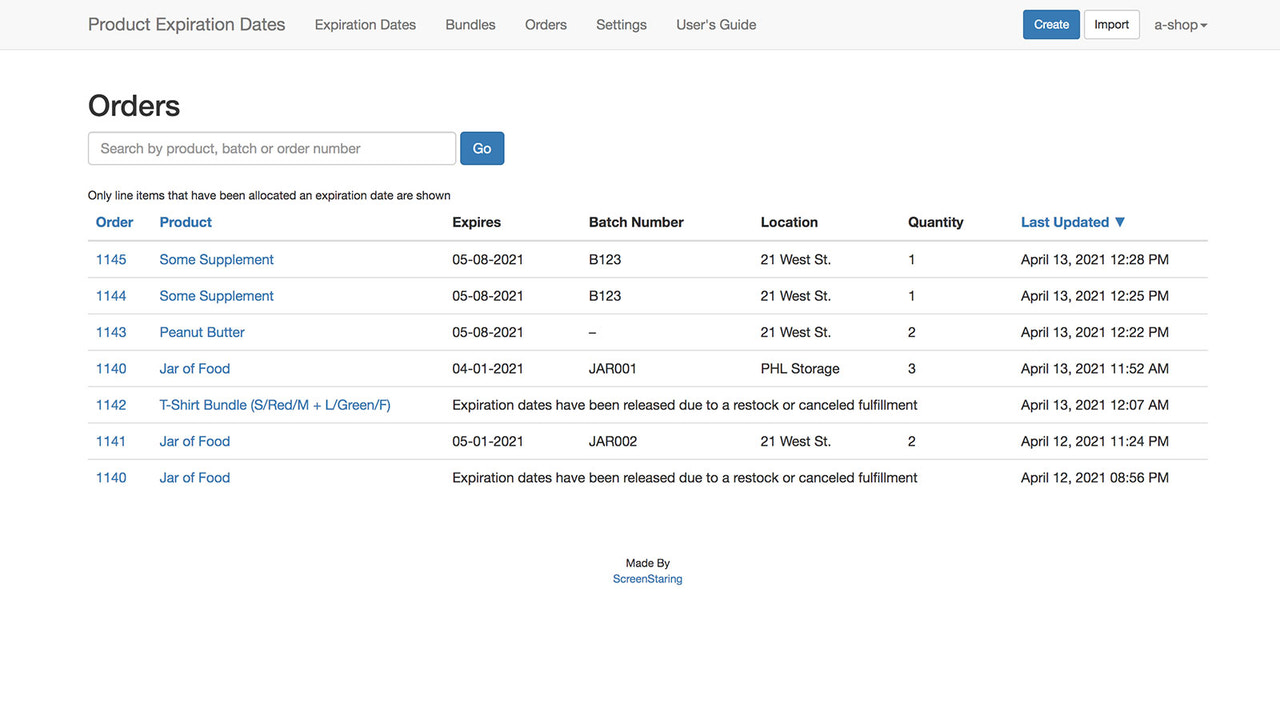Open order 1145
This screenshot has height=720, width=1280.
tap(110, 259)
